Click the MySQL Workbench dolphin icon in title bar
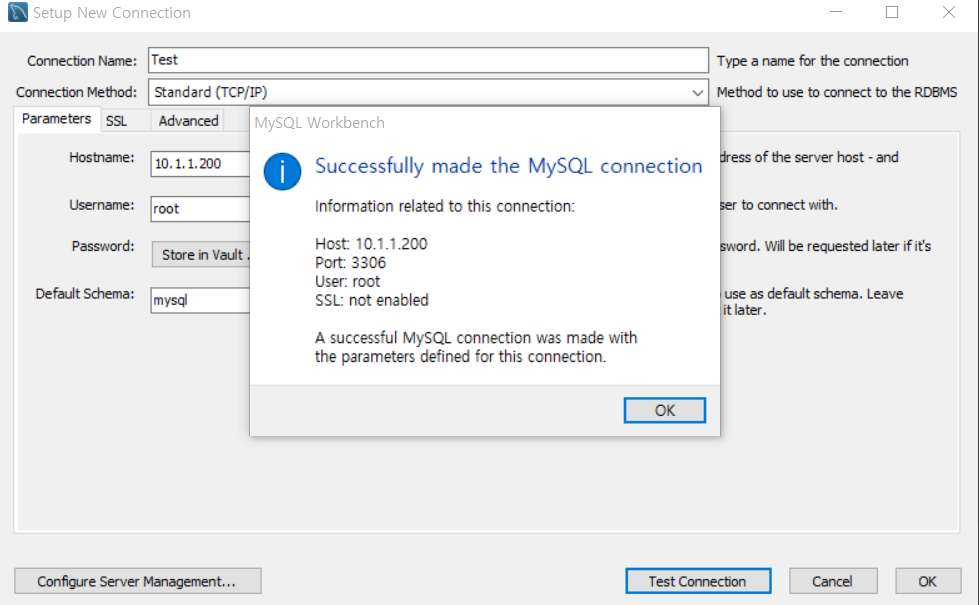The image size is (979, 605). coord(15,12)
